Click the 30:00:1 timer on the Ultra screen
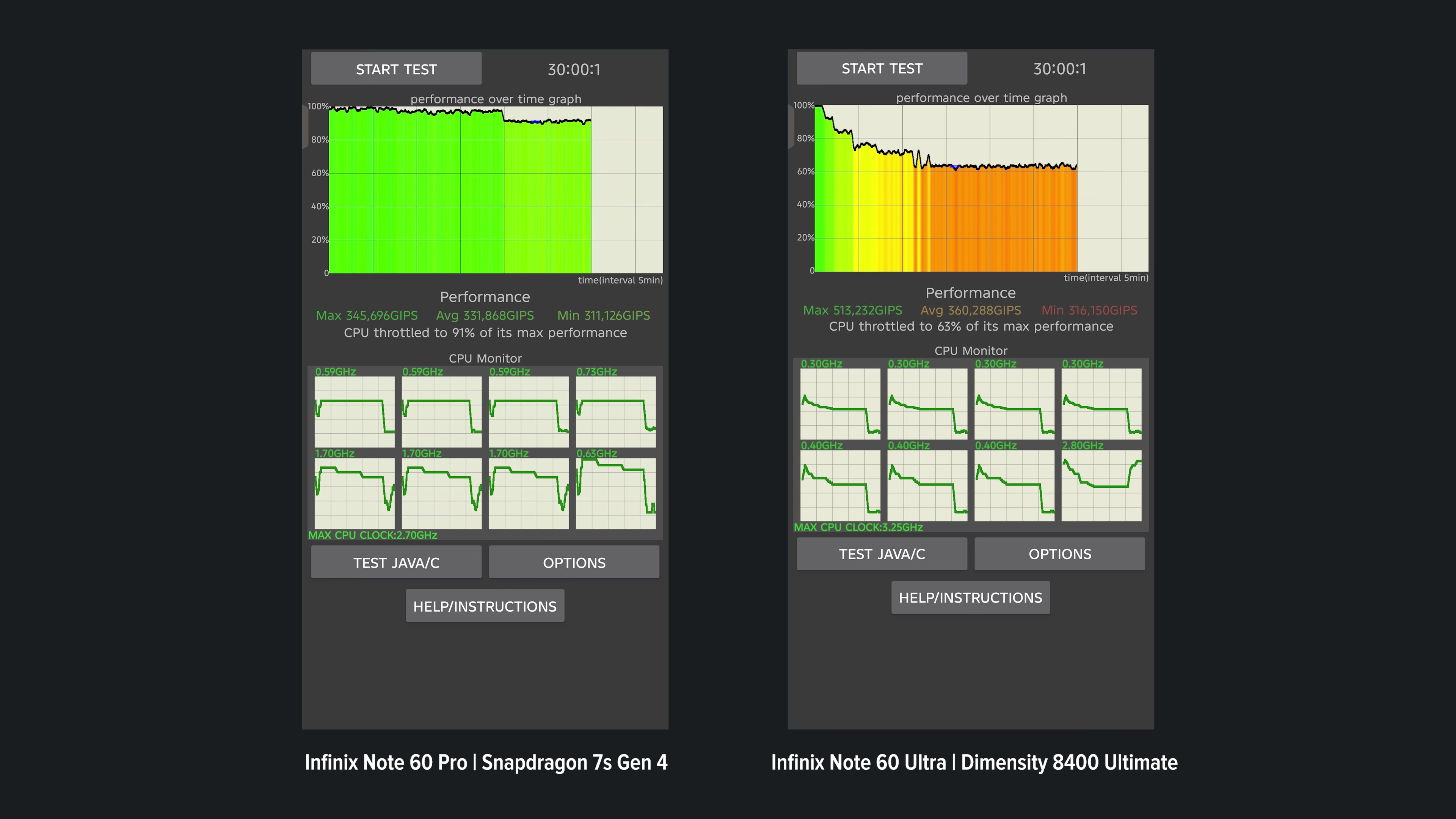Viewport: 1456px width, 819px height. click(1060, 68)
